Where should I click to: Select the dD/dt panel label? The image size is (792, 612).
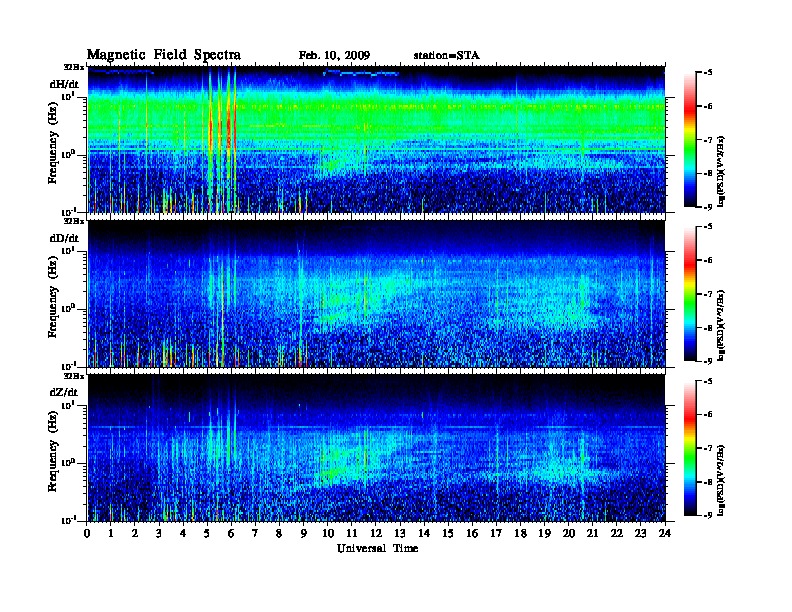[x=64, y=238]
